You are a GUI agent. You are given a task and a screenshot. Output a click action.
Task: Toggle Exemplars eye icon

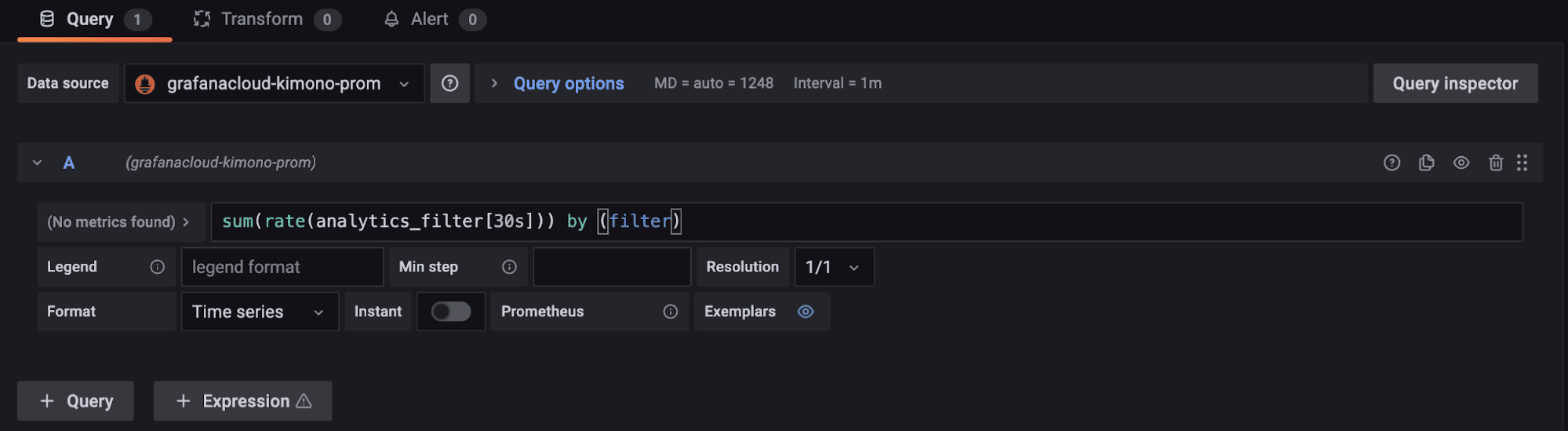pyautogui.click(x=806, y=312)
